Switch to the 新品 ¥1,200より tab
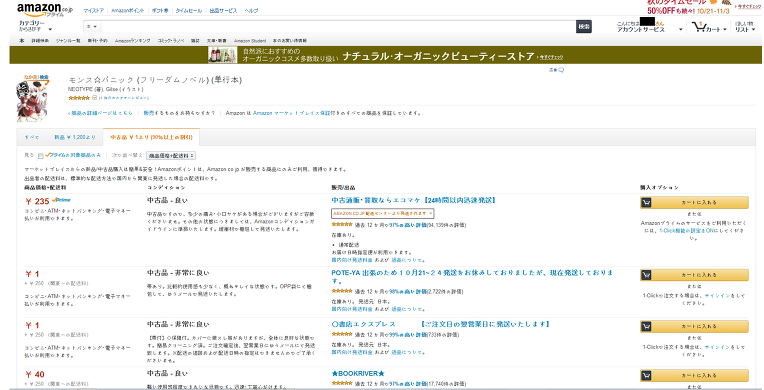764x390 pixels. tap(75, 137)
